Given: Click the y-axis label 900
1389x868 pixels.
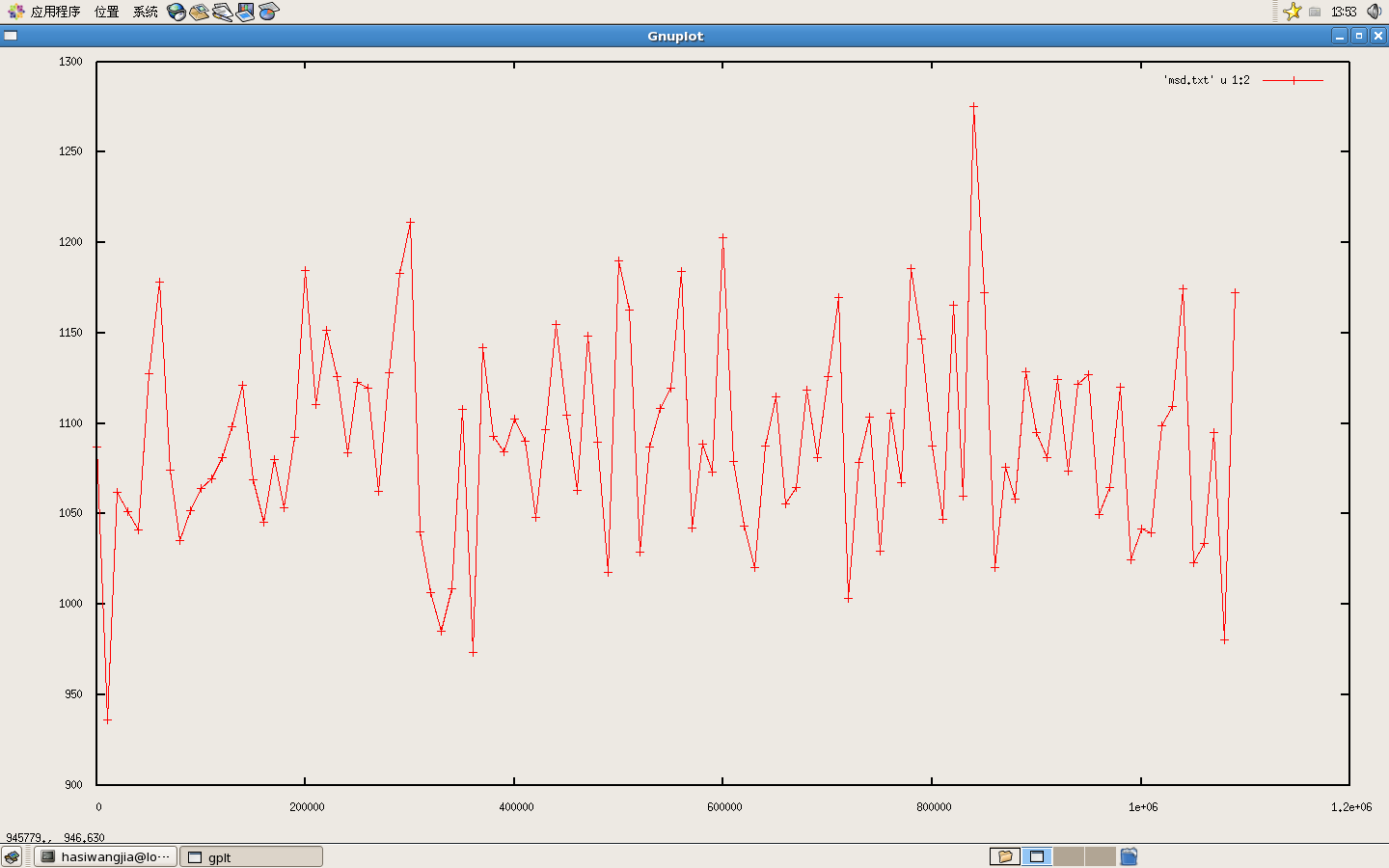Looking at the screenshot, I should tap(73, 784).
